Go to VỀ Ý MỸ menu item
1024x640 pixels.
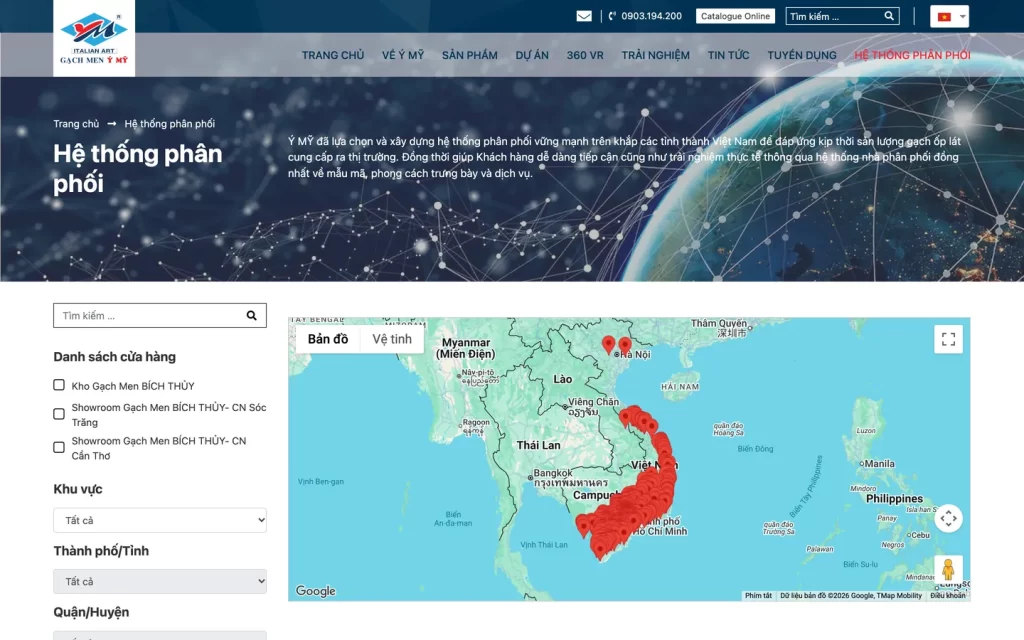point(403,56)
